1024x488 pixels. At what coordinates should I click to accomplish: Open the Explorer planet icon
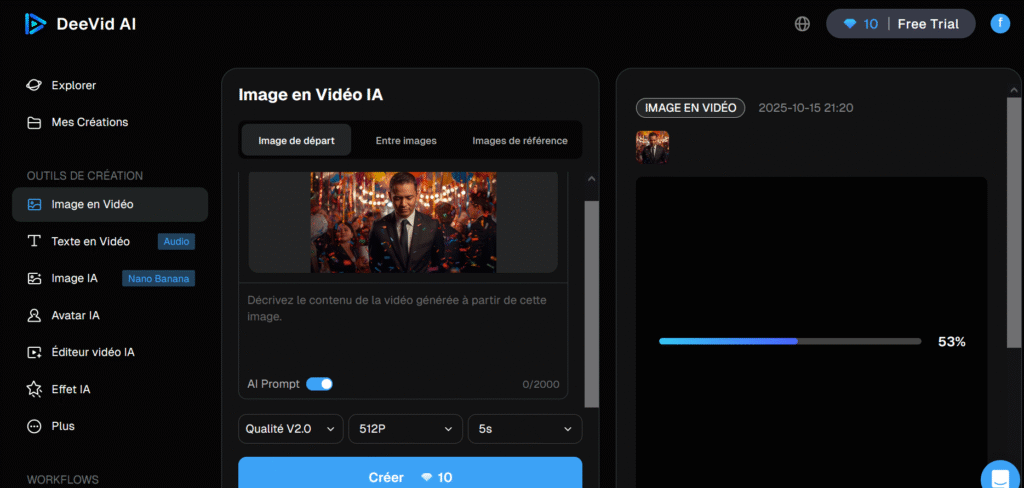point(34,86)
